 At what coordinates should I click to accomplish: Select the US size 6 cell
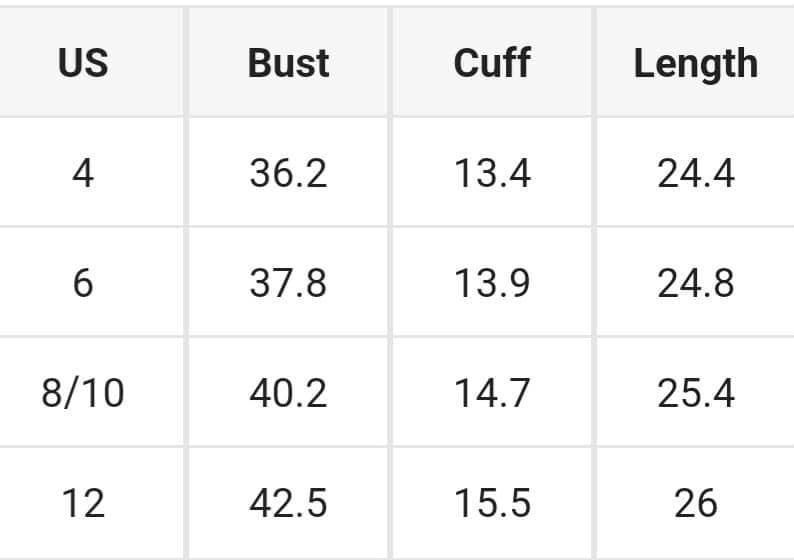pyautogui.click(x=83, y=283)
